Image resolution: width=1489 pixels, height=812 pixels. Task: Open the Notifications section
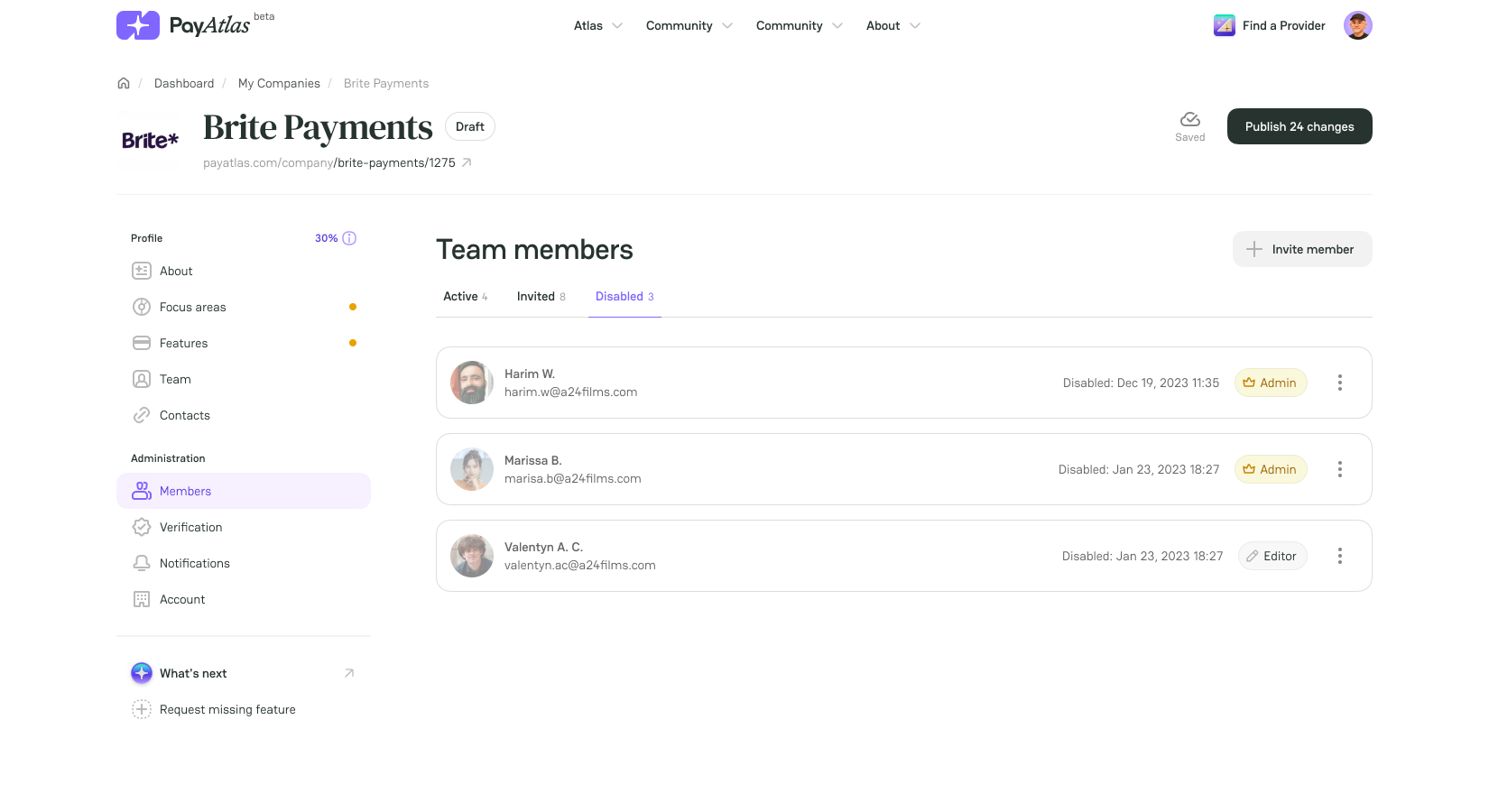pyautogui.click(x=244, y=563)
